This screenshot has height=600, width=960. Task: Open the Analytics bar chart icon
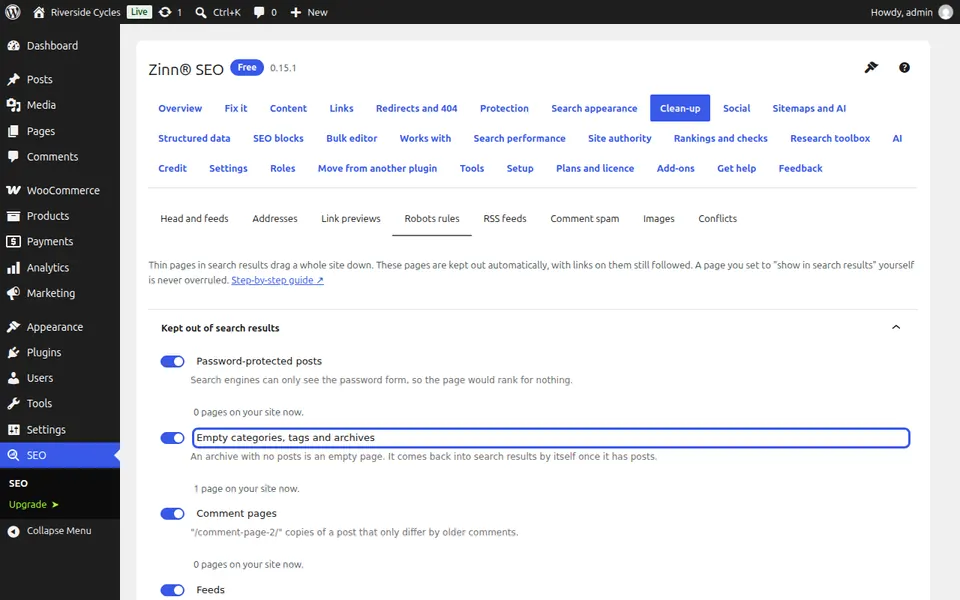13,268
